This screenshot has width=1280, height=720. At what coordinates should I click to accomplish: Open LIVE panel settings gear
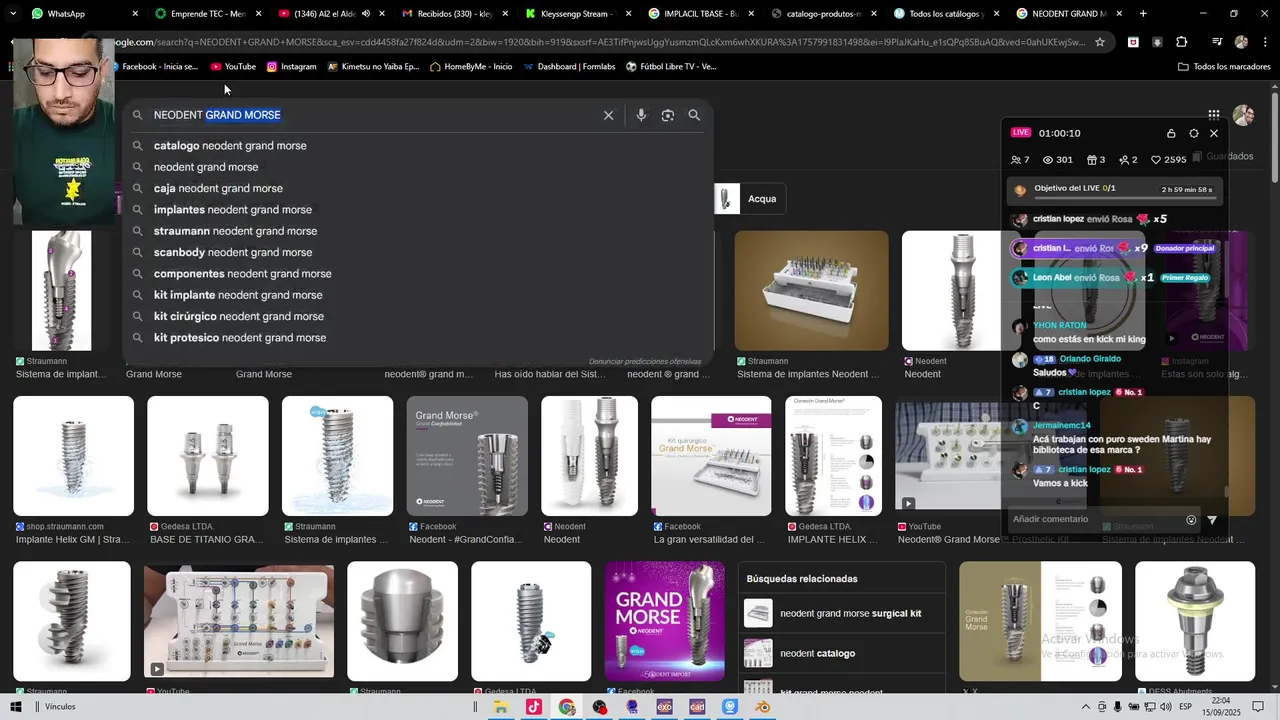click(1193, 133)
